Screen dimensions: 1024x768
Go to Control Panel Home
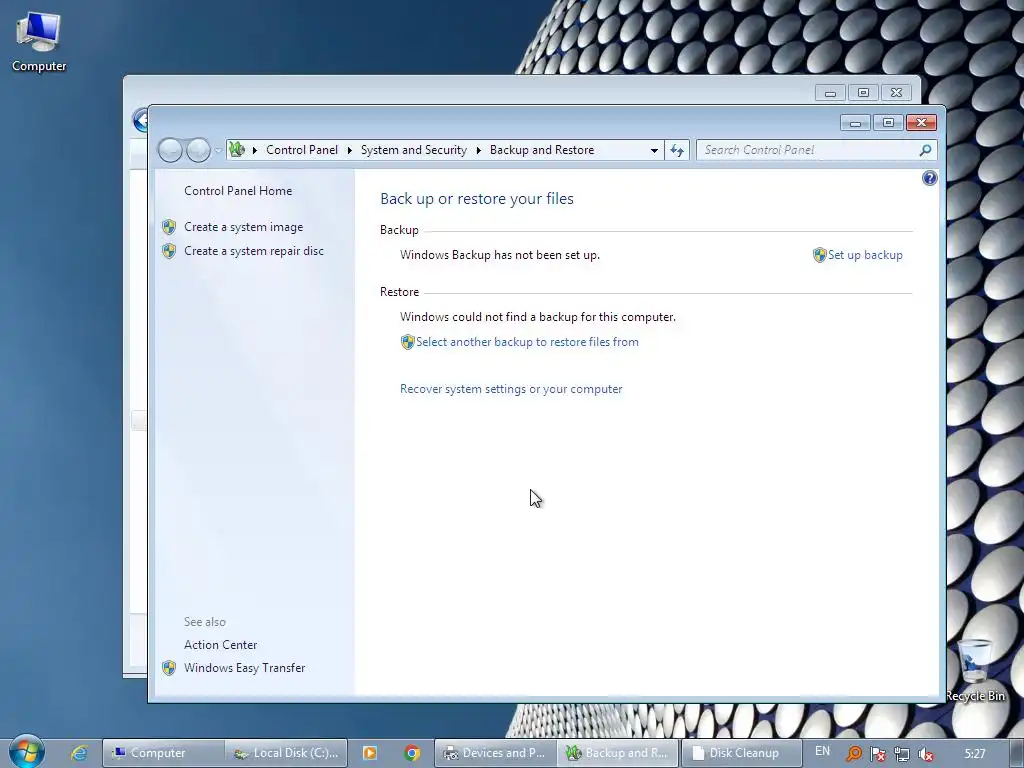pos(238,191)
